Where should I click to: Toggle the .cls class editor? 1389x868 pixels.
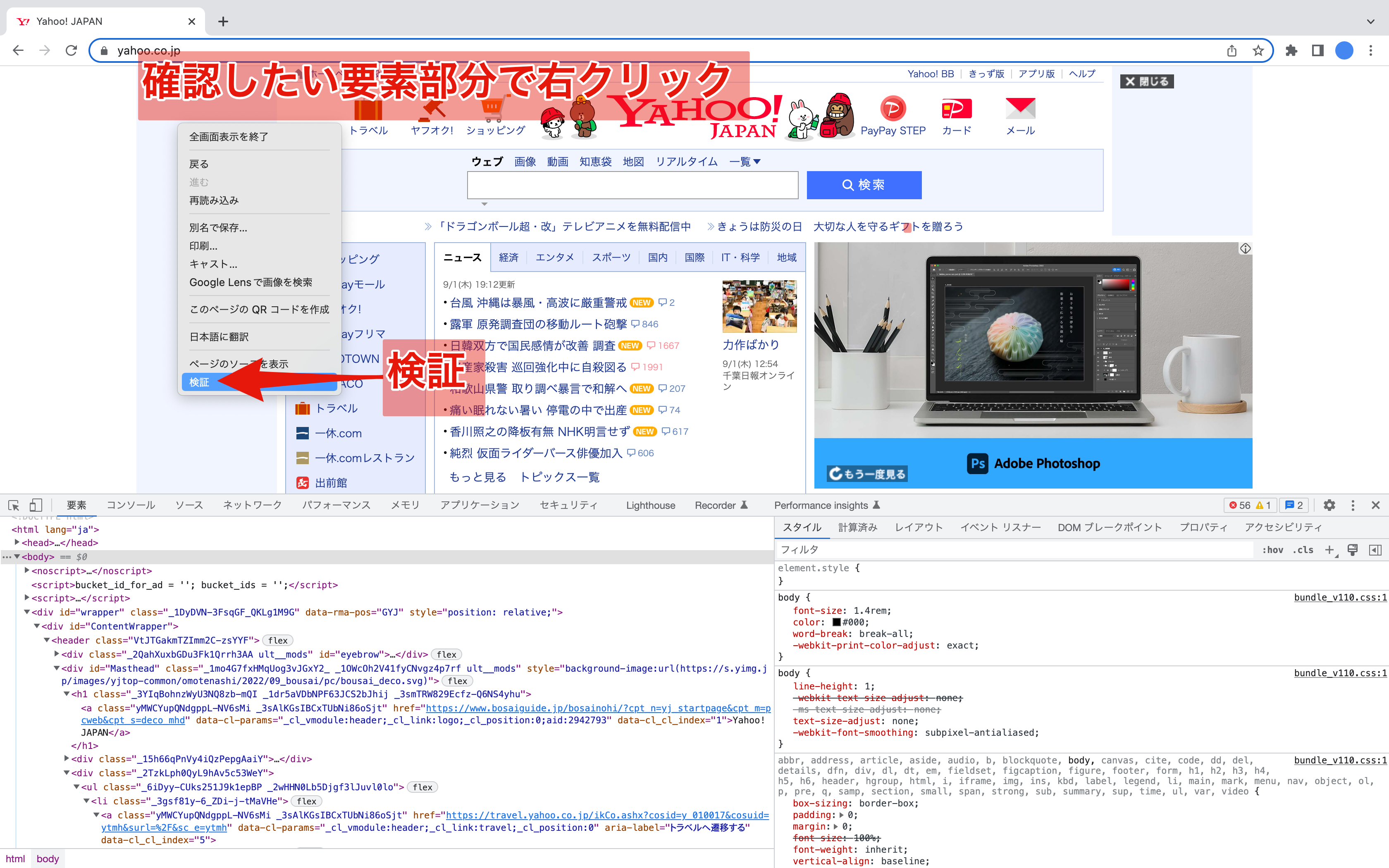click(x=1303, y=550)
